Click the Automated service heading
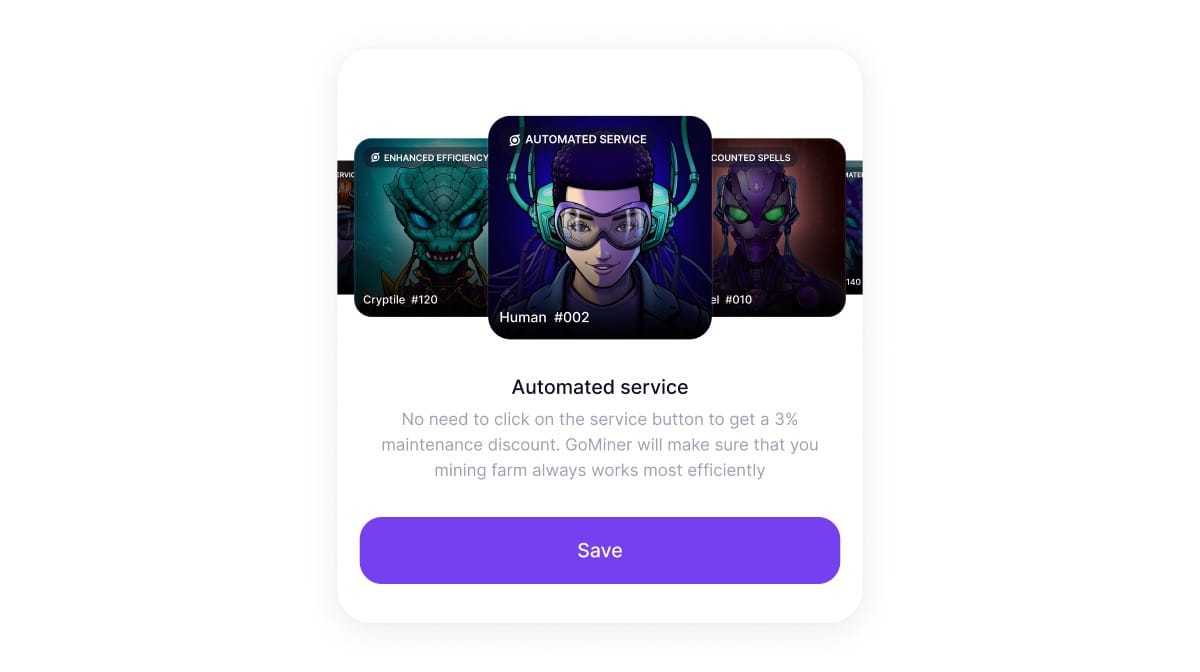Image resolution: width=1200 pixels, height=672 pixels. click(x=600, y=387)
